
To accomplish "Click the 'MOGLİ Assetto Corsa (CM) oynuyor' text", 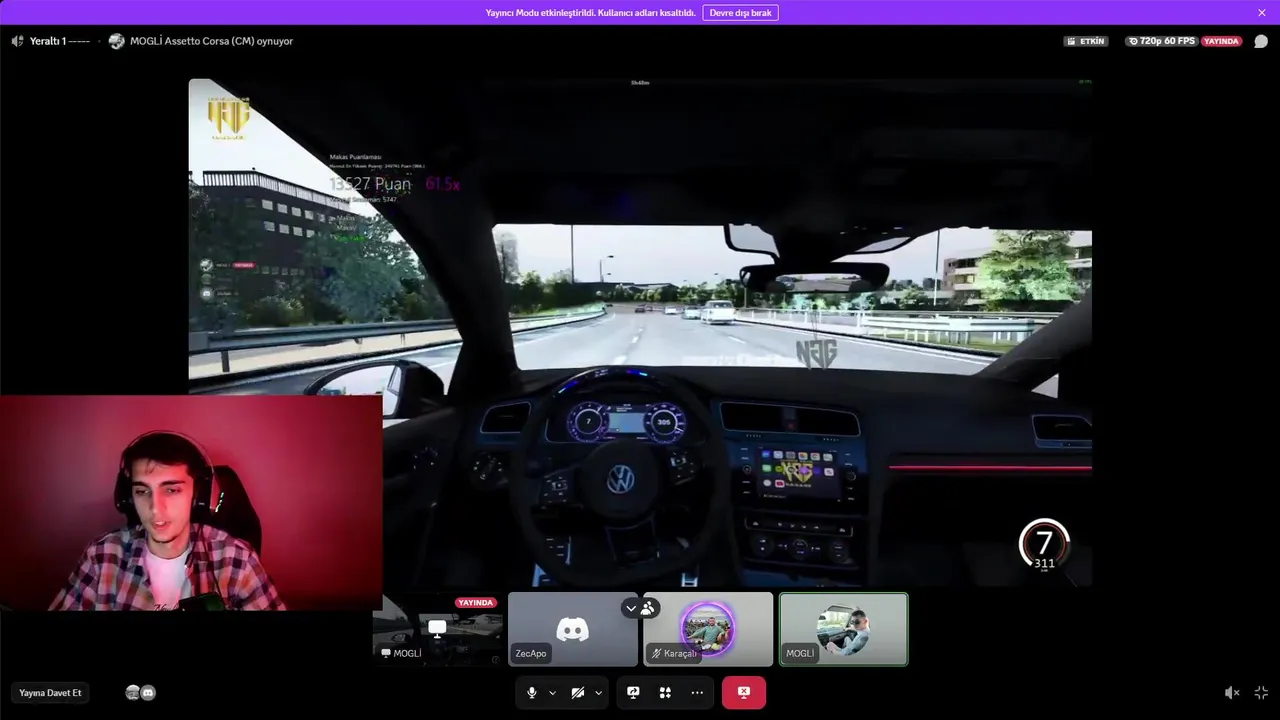I will click(x=211, y=41).
